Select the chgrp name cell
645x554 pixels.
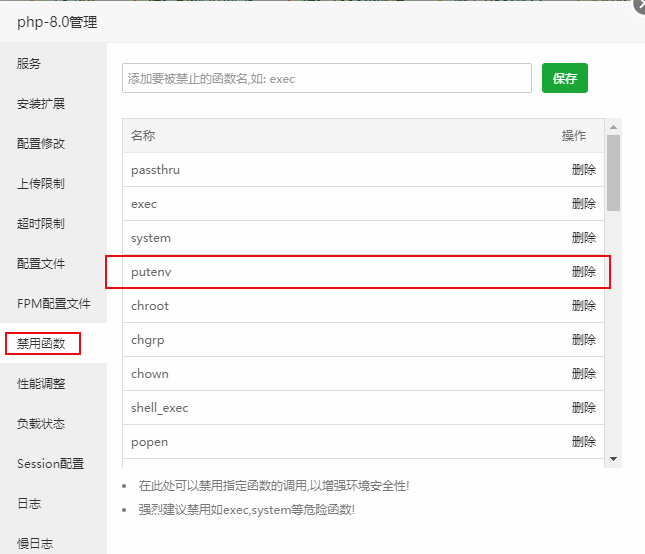[x=148, y=340]
